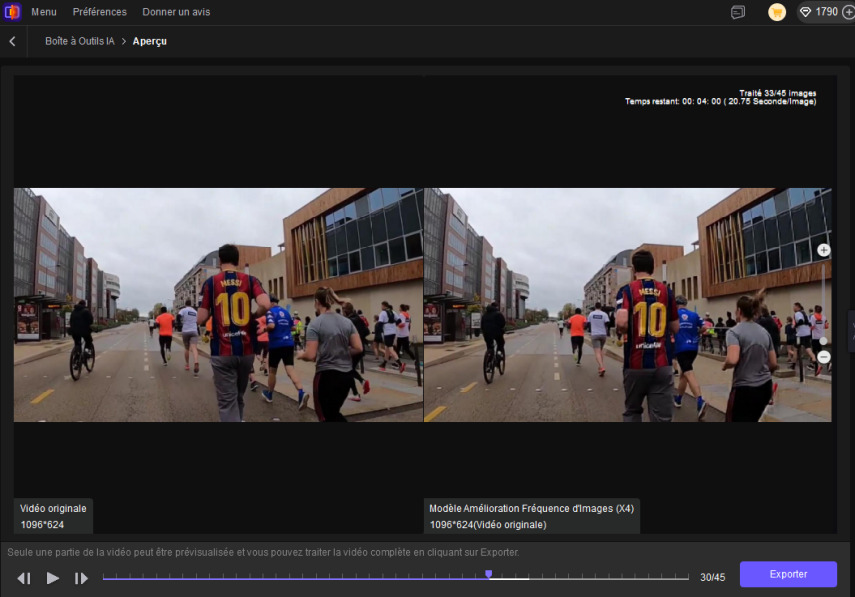Play the preview video
The width and height of the screenshot is (855, 597).
tap(52, 577)
